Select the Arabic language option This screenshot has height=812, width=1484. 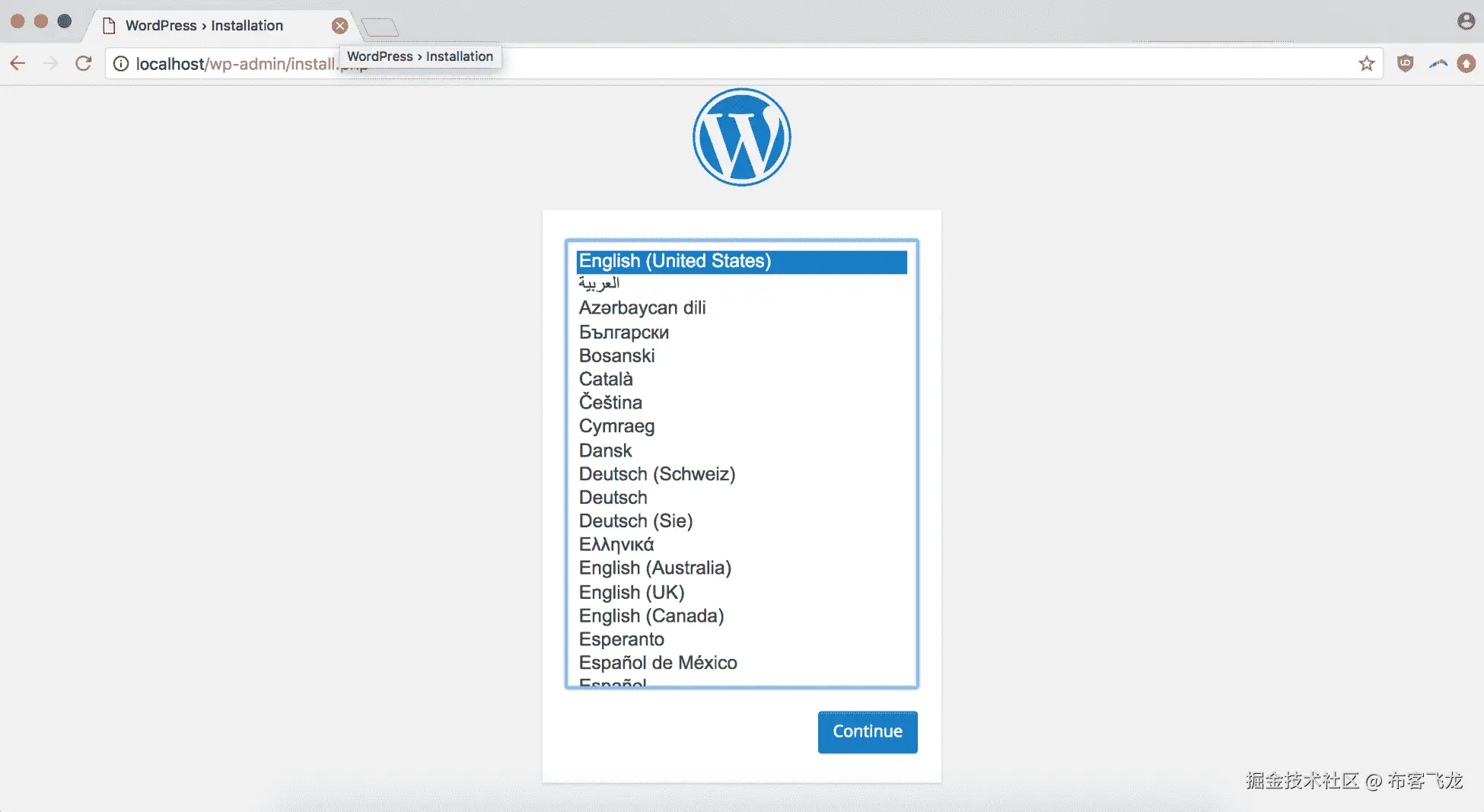742,284
